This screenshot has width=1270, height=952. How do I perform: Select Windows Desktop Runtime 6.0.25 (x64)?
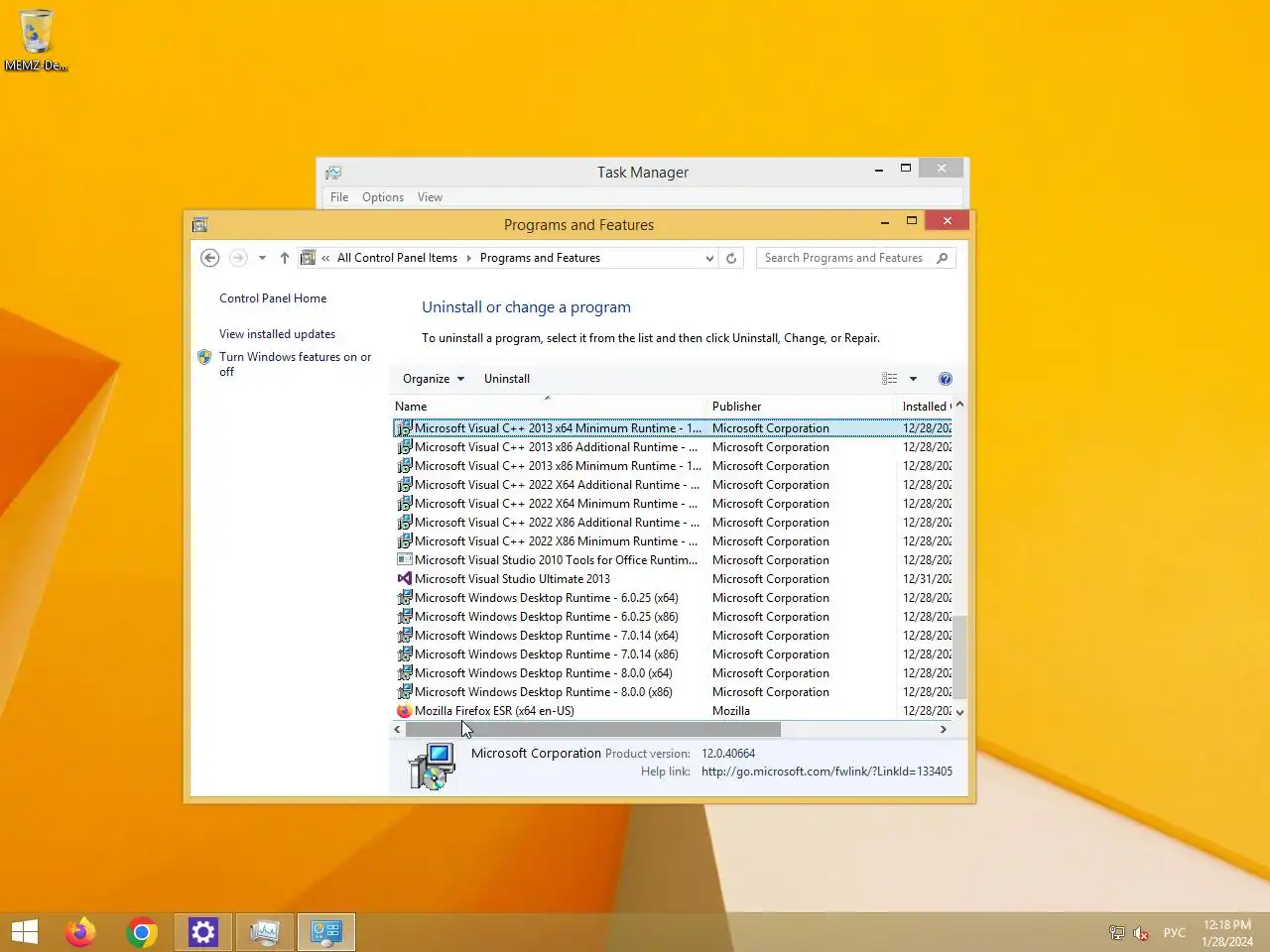coord(673,598)
